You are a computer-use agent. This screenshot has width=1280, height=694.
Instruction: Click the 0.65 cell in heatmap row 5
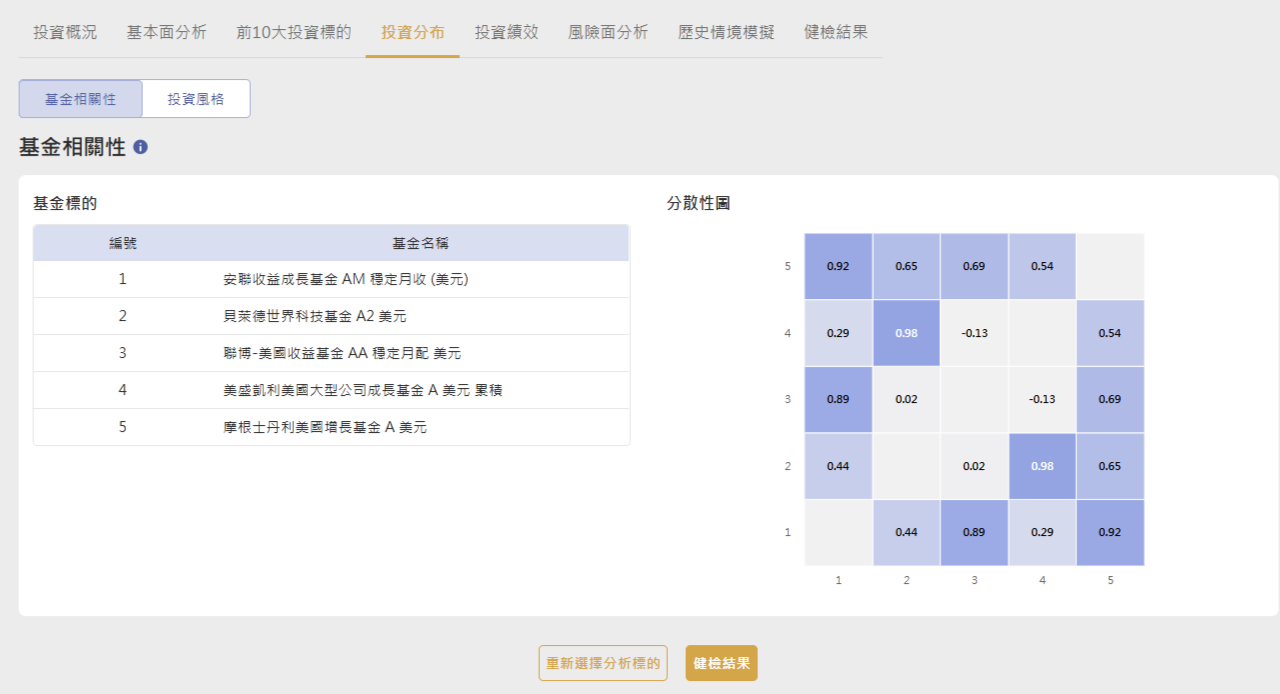click(x=906, y=267)
